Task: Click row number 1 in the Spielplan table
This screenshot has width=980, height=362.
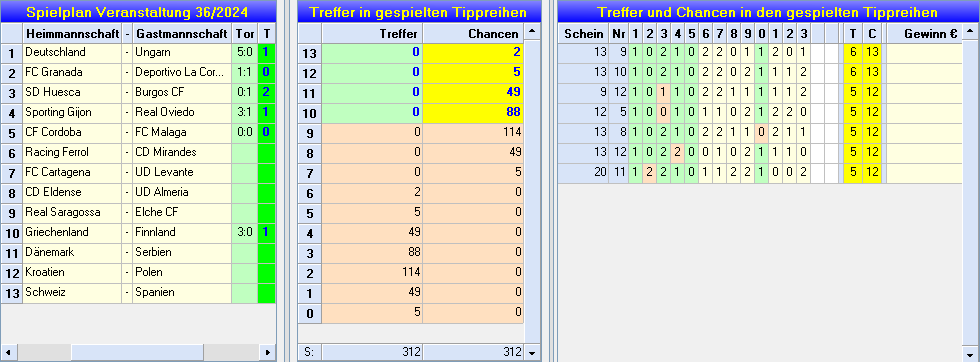Action: point(11,53)
